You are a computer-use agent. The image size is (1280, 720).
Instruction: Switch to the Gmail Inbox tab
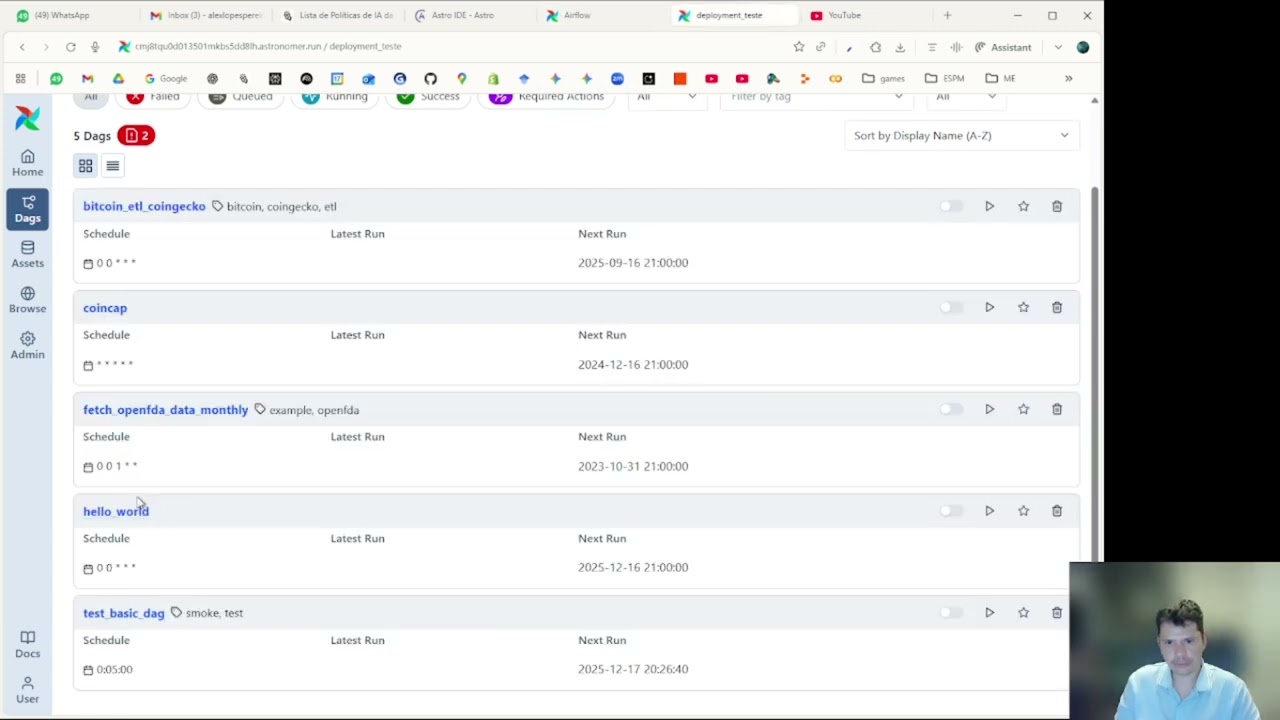pyautogui.click(x=207, y=15)
